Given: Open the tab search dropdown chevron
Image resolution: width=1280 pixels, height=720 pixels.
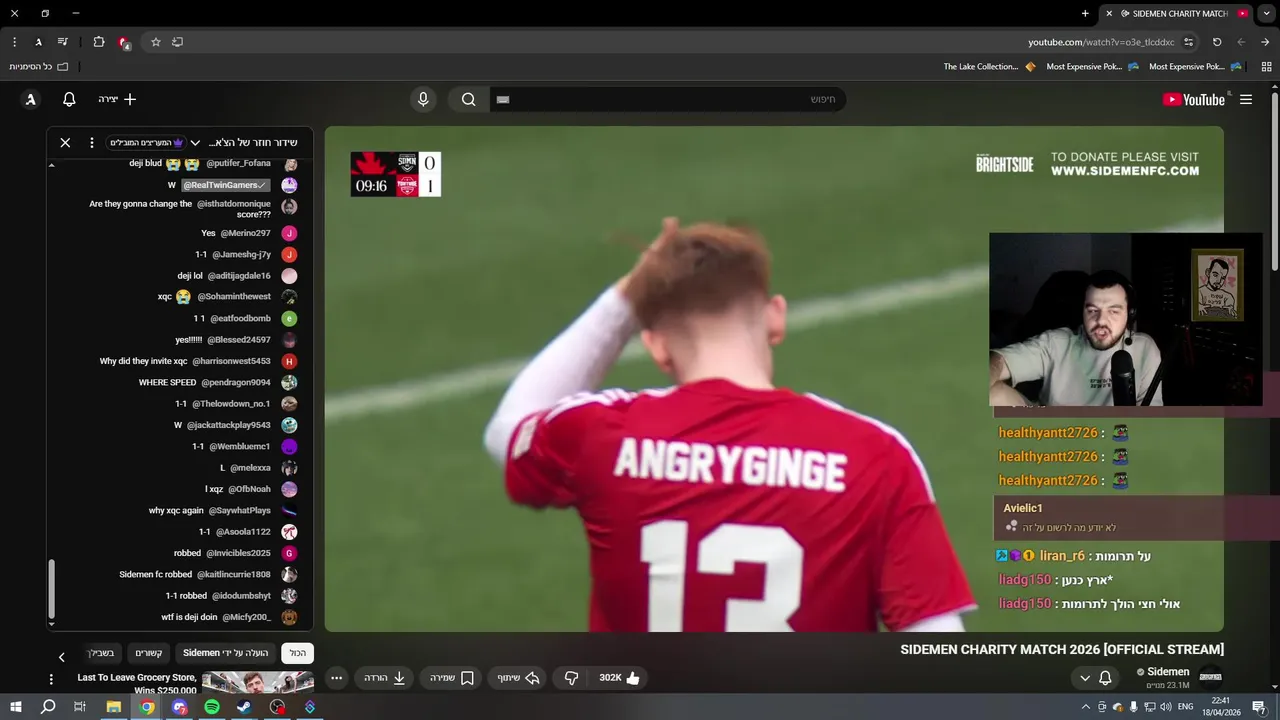Looking at the screenshot, I should pos(1266,13).
